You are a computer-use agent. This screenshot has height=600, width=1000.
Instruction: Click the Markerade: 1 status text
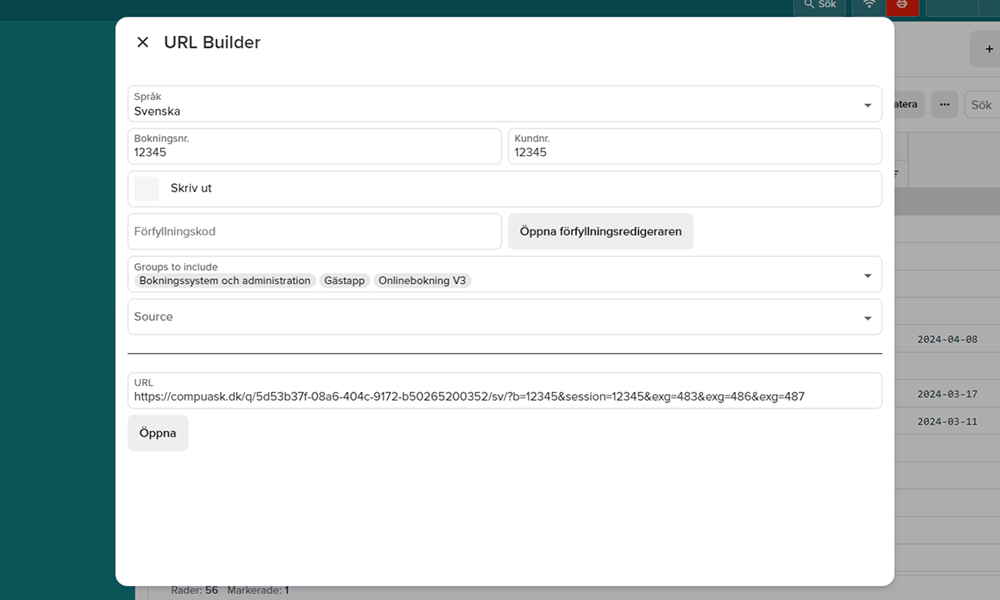click(258, 590)
